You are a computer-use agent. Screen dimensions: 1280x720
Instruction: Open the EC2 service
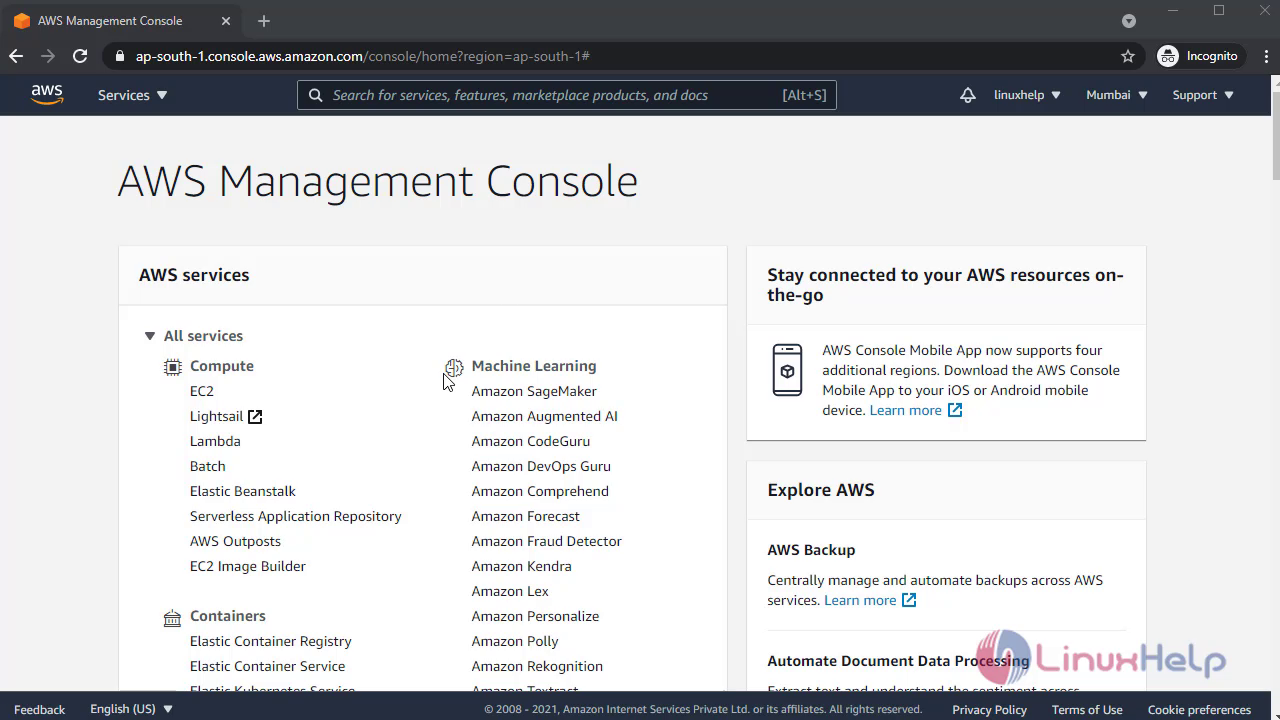(202, 391)
